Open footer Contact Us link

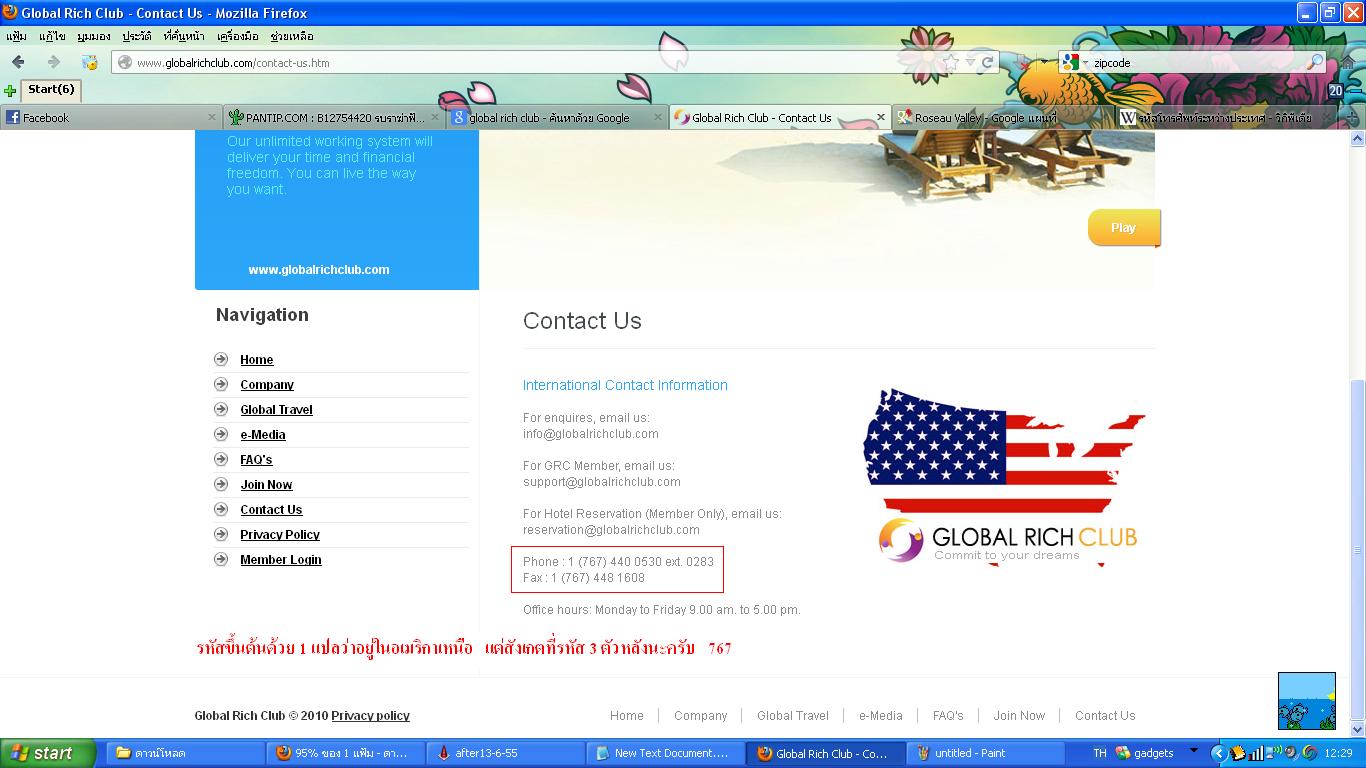coord(1105,716)
